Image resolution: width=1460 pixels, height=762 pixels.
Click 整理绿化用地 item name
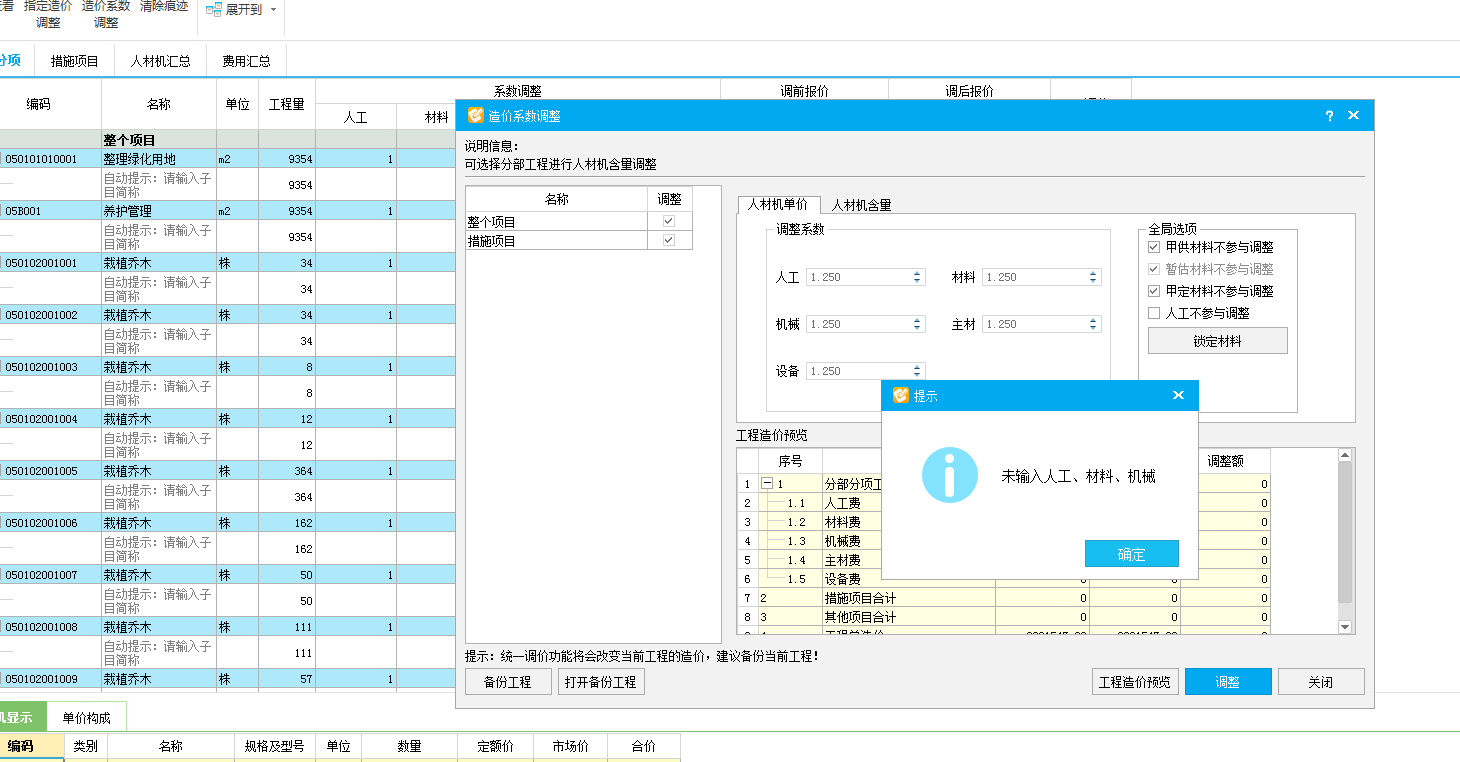click(140, 159)
